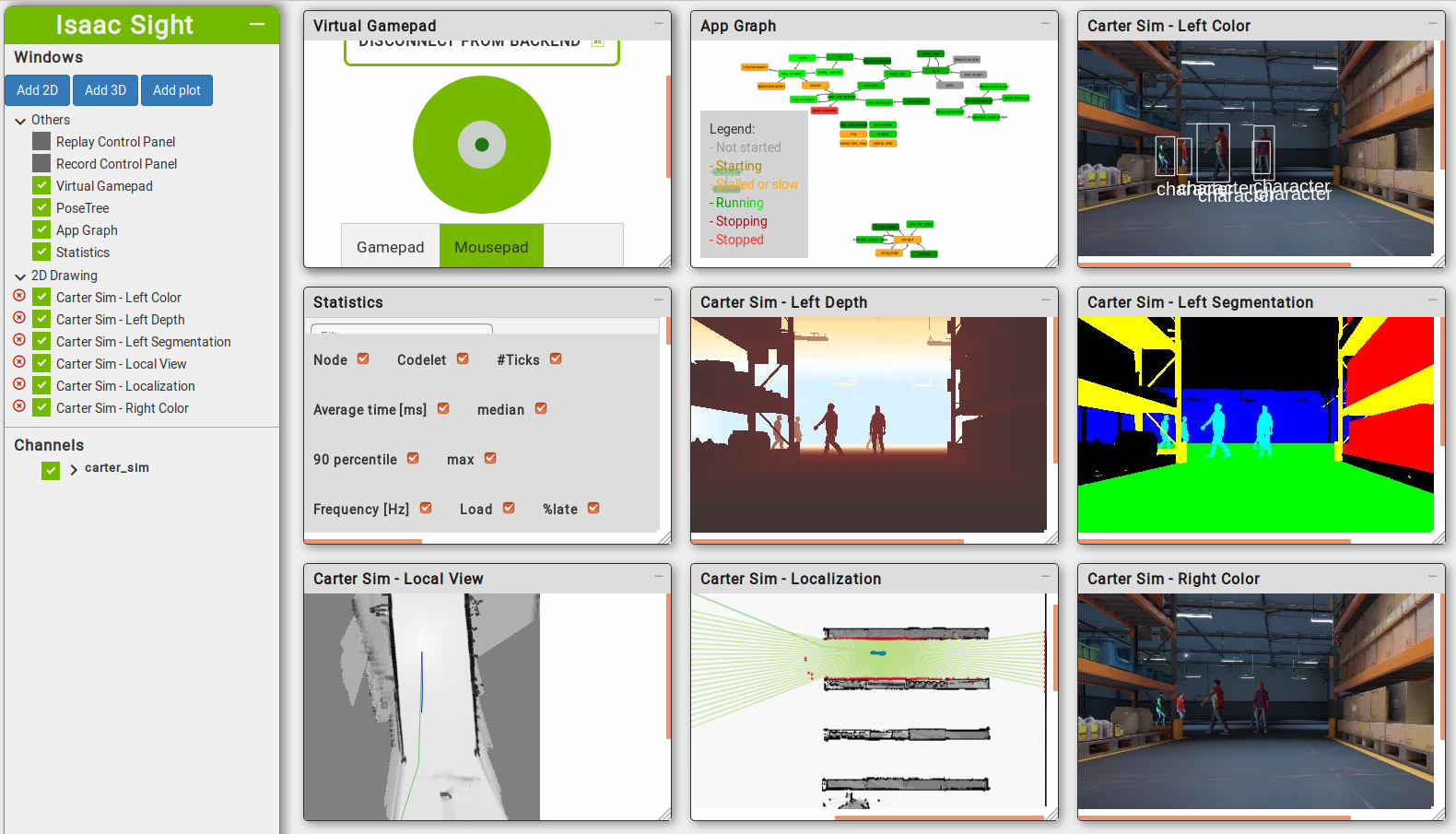
Task: Click the green joystick pad center
Action: point(481,145)
